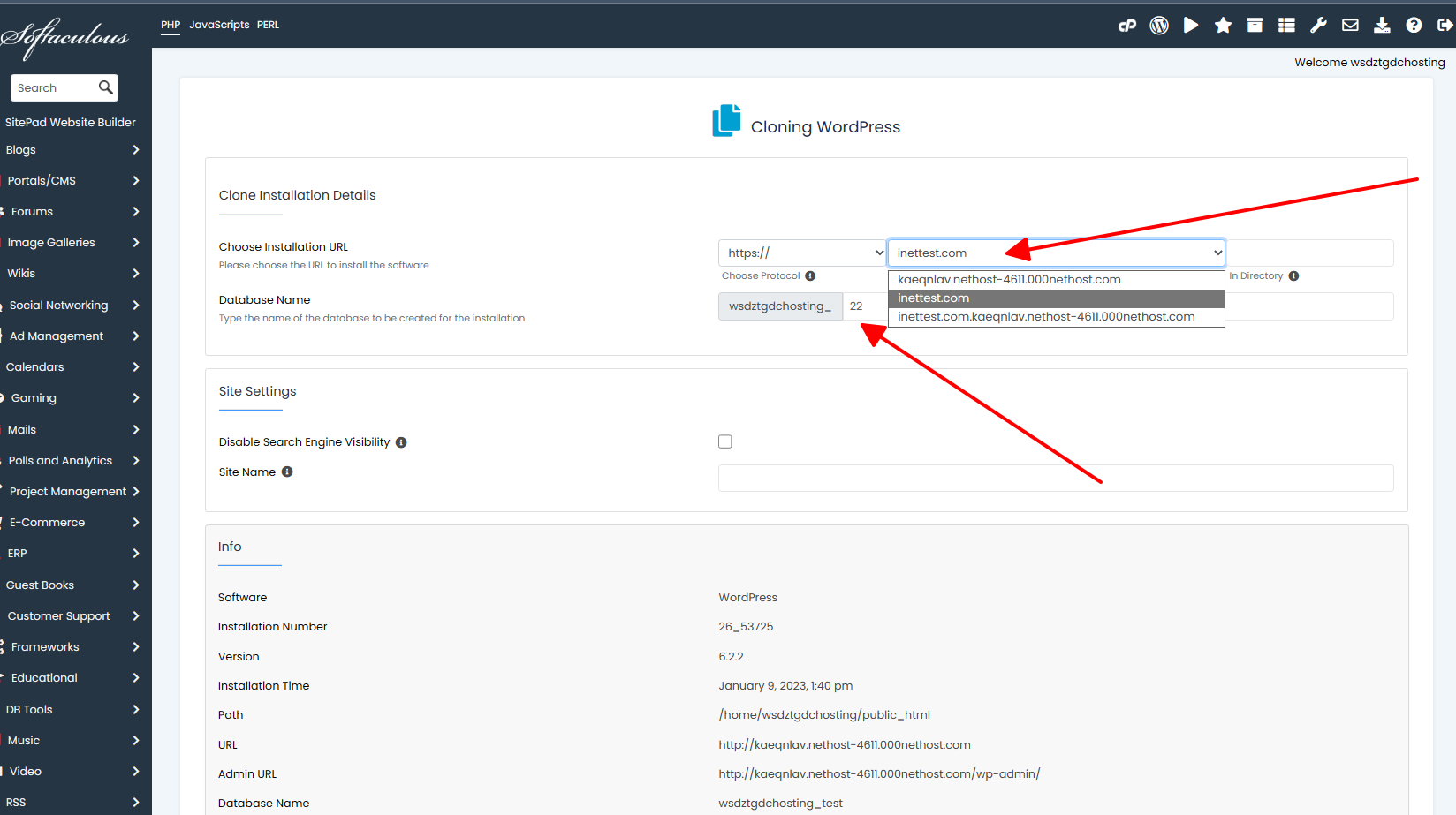Open the archive box installations icon

pyautogui.click(x=1255, y=26)
